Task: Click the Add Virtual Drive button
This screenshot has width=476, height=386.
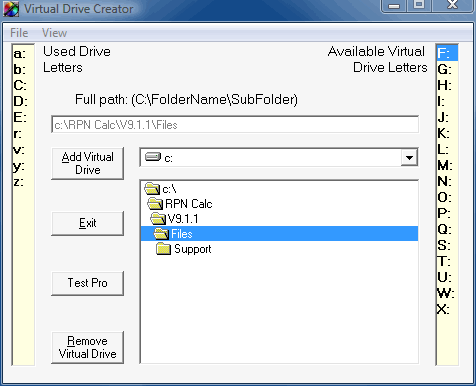Action: pos(88,163)
